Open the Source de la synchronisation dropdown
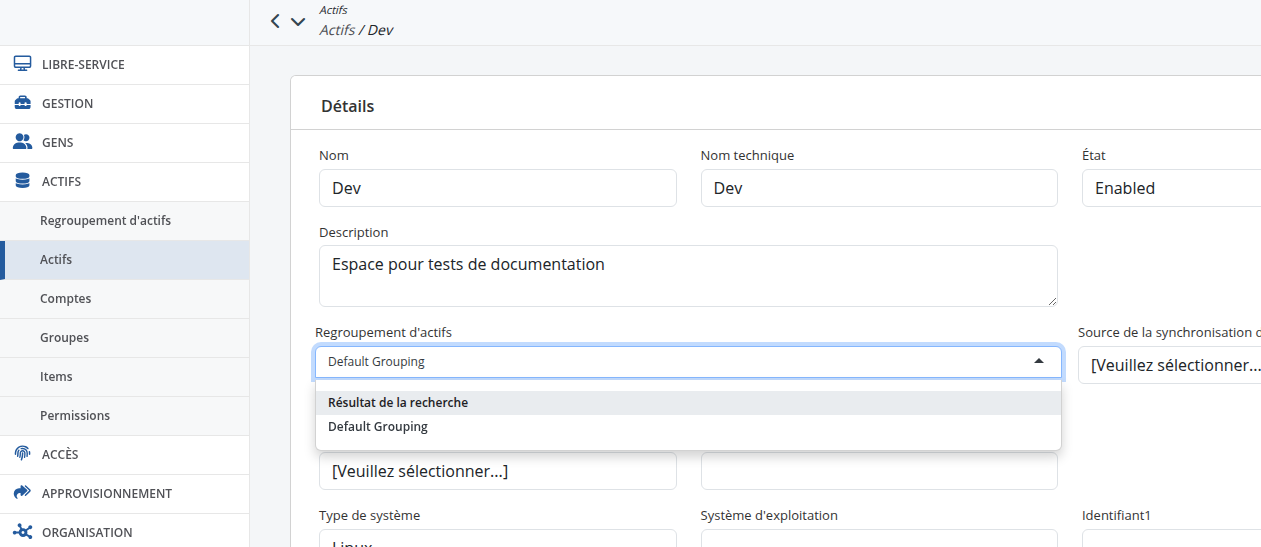 1171,365
